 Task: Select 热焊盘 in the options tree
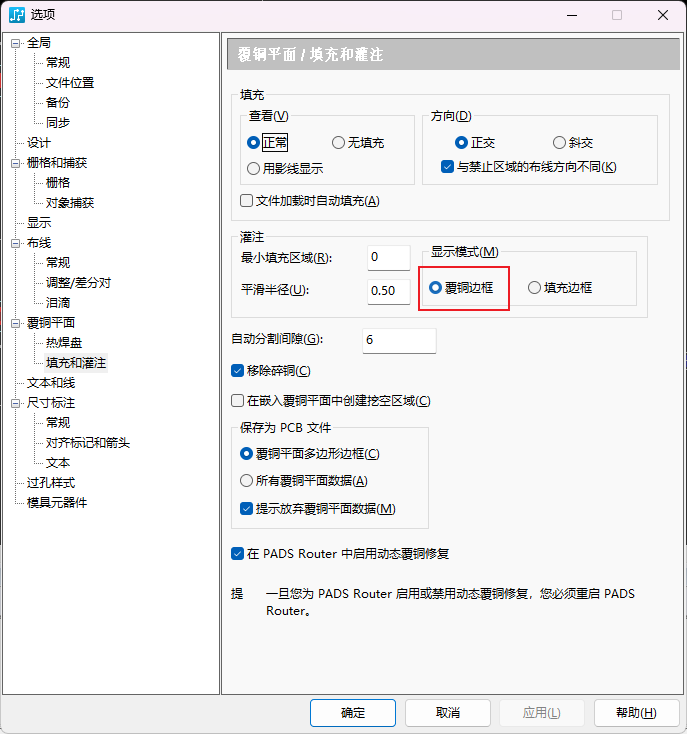click(x=64, y=343)
